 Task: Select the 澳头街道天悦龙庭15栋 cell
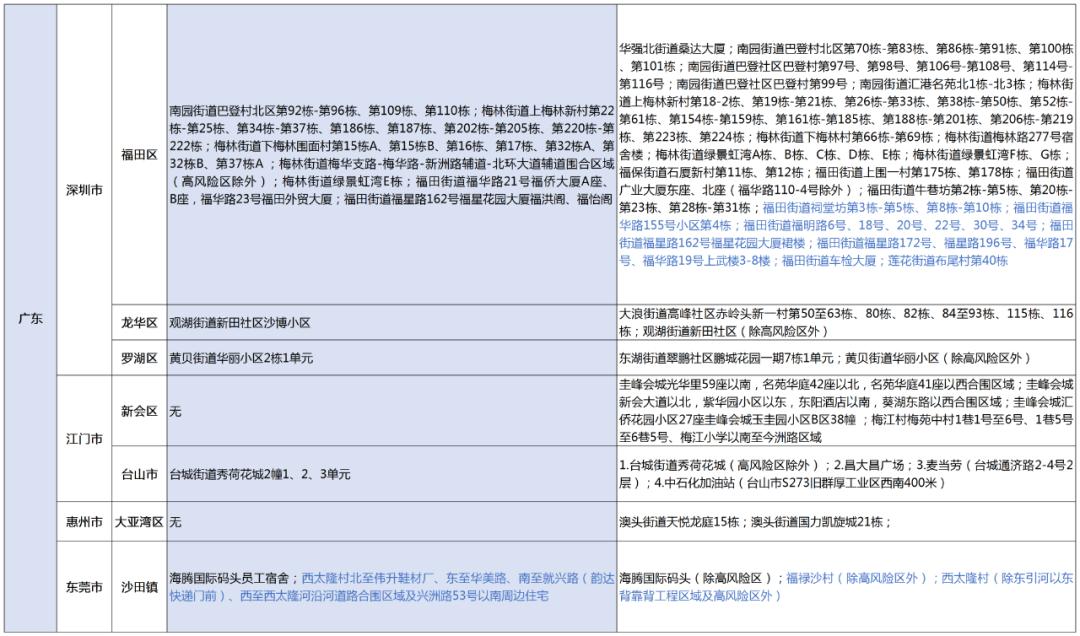pyautogui.click(x=846, y=522)
